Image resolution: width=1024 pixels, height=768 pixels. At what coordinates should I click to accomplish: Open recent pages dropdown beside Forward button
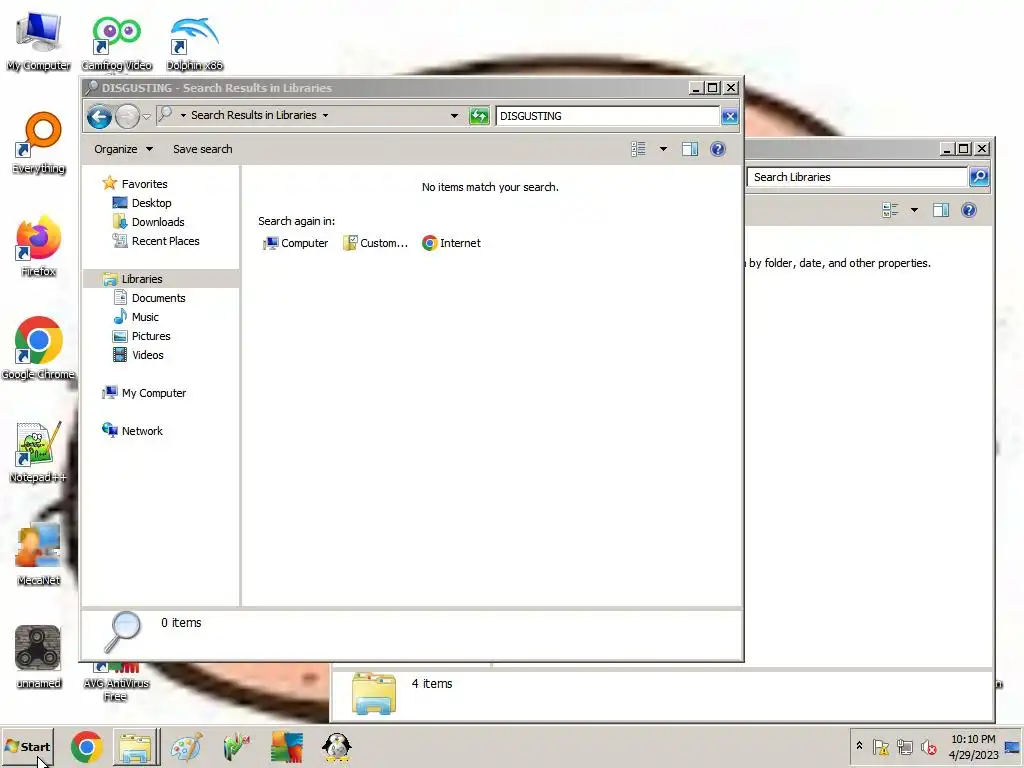click(x=146, y=117)
